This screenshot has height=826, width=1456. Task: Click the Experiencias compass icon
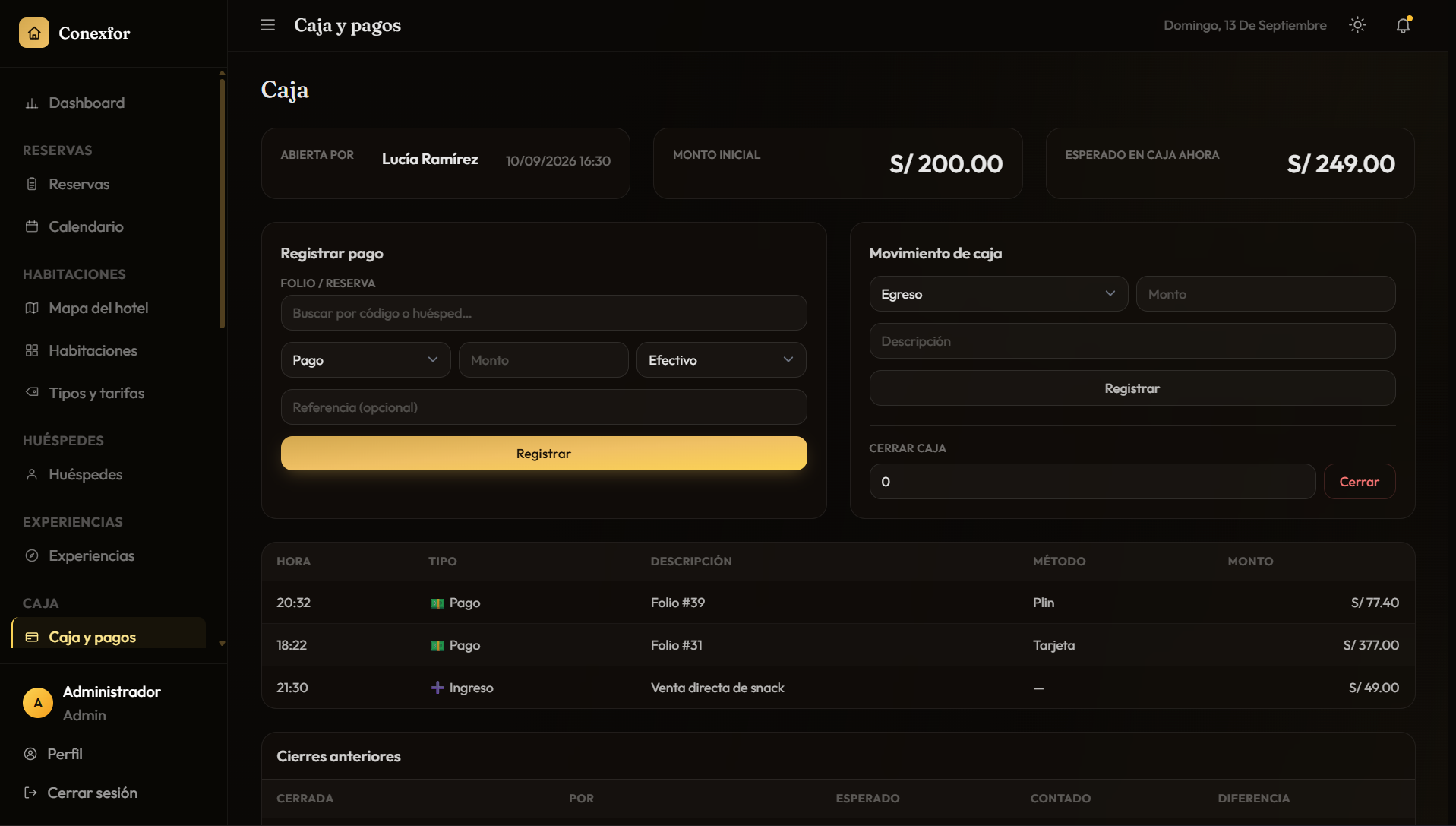tap(32, 555)
